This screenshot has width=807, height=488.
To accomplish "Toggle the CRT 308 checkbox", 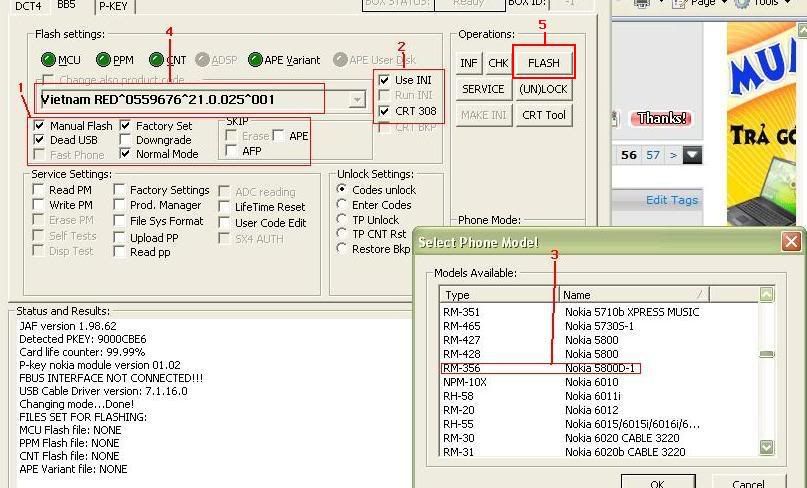I will (x=384, y=111).
